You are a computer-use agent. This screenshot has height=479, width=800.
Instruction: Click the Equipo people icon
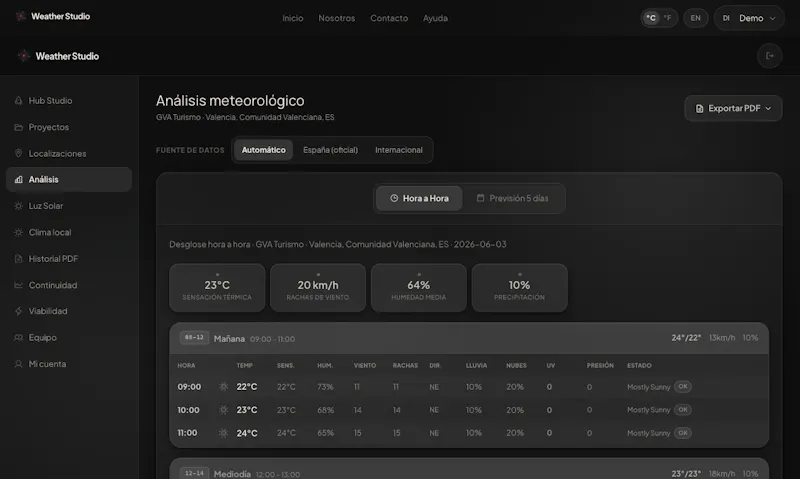click(x=18, y=338)
